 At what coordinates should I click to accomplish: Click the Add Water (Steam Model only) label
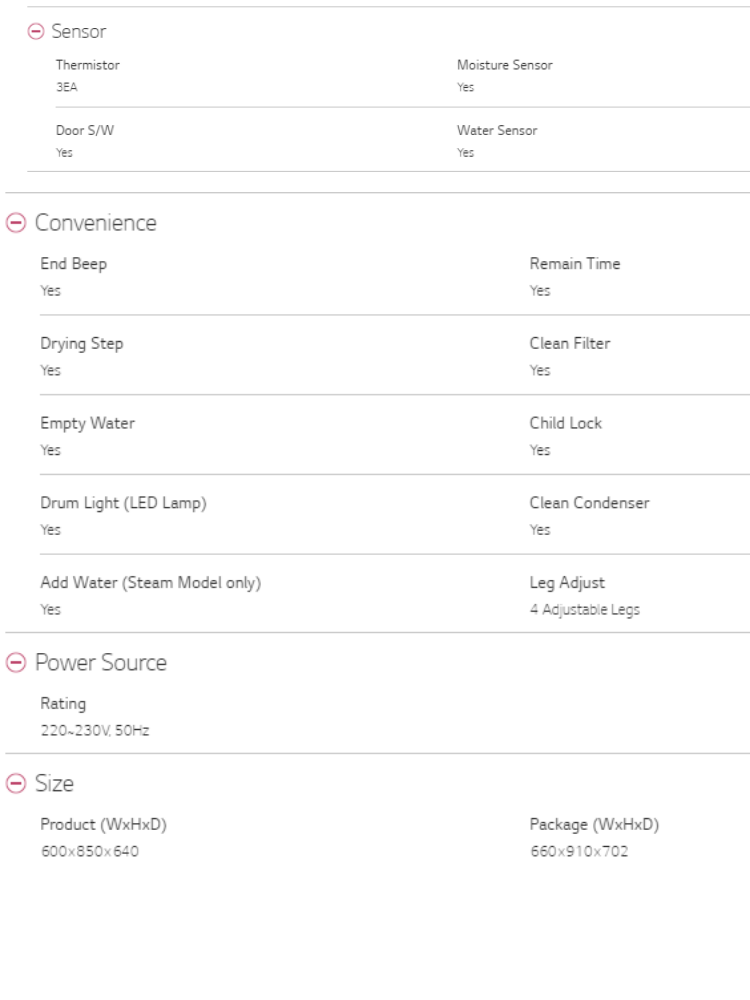(x=150, y=583)
